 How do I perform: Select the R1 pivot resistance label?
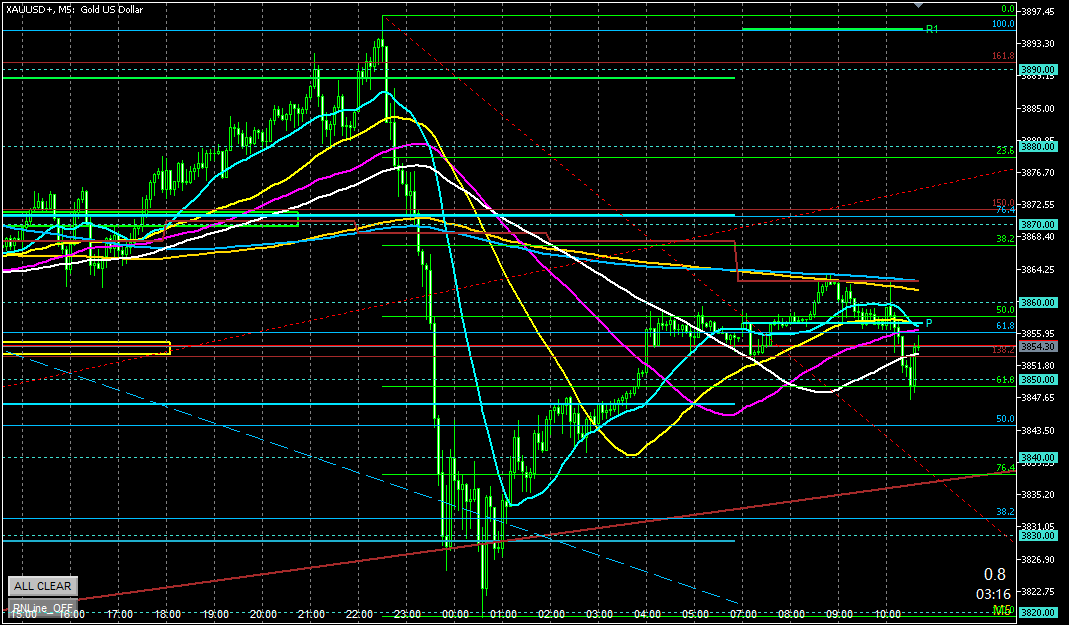click(x=931, y=30)
